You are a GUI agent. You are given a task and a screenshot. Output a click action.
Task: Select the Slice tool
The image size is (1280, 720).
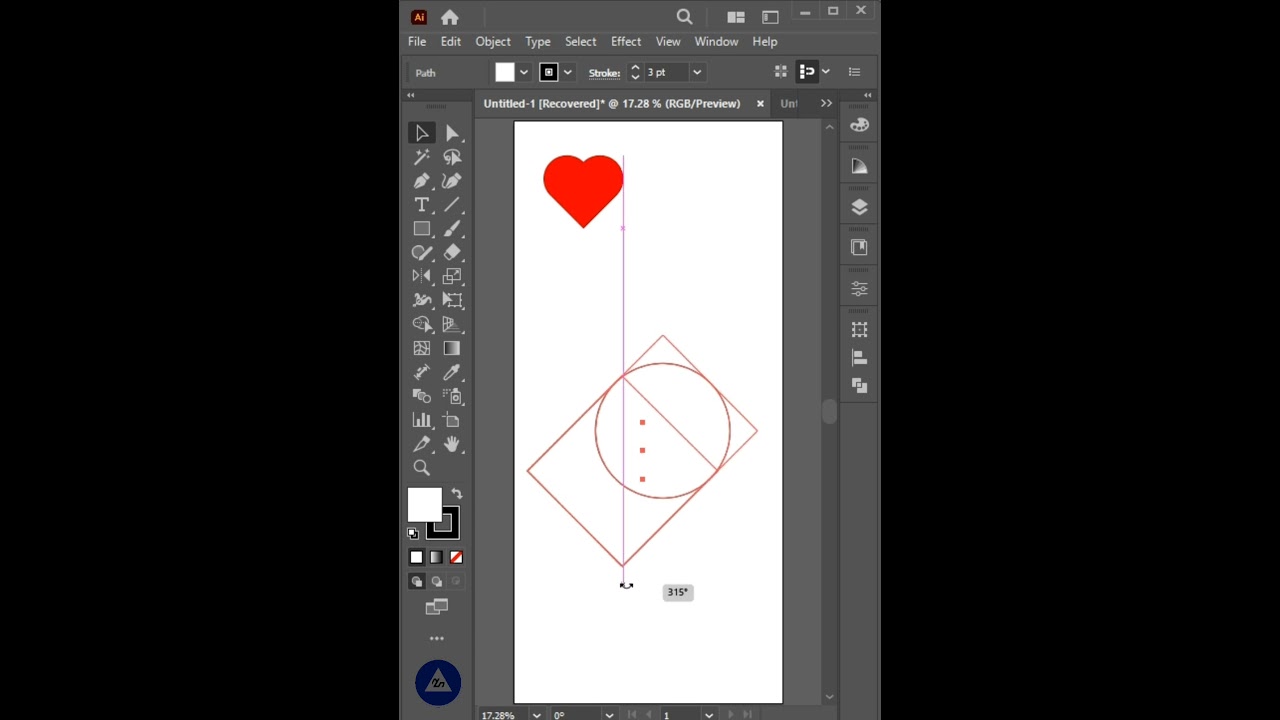[x=422, y=444]
